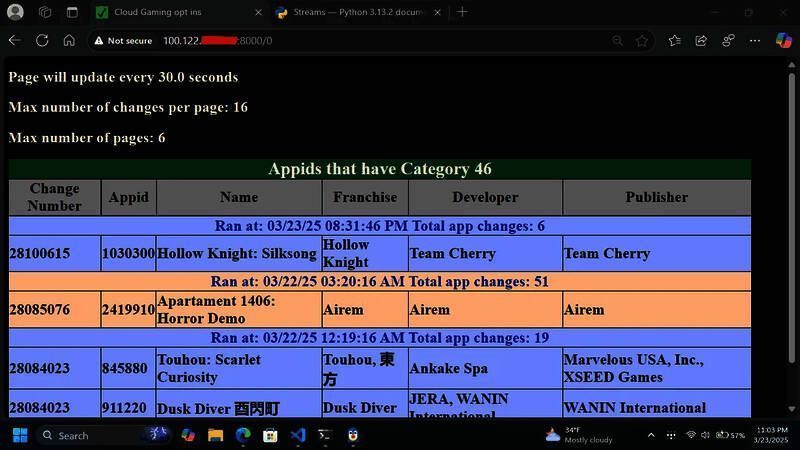Open Edge settings and more menu
The width and height of the screenshot is (800, 450).
click(757, 41)
